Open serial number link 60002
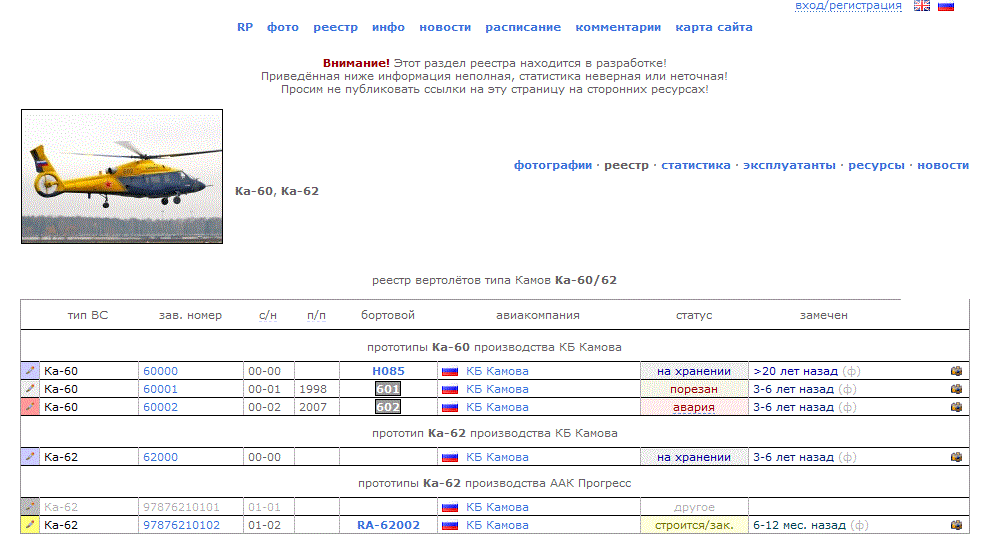Viewport: 1004px width, 543px height. point(161,407)
